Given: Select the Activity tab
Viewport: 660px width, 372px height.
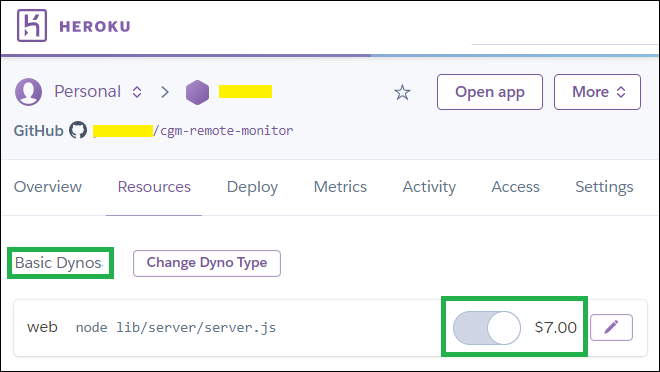Looking at the screenshot, I should coord(429,187).
